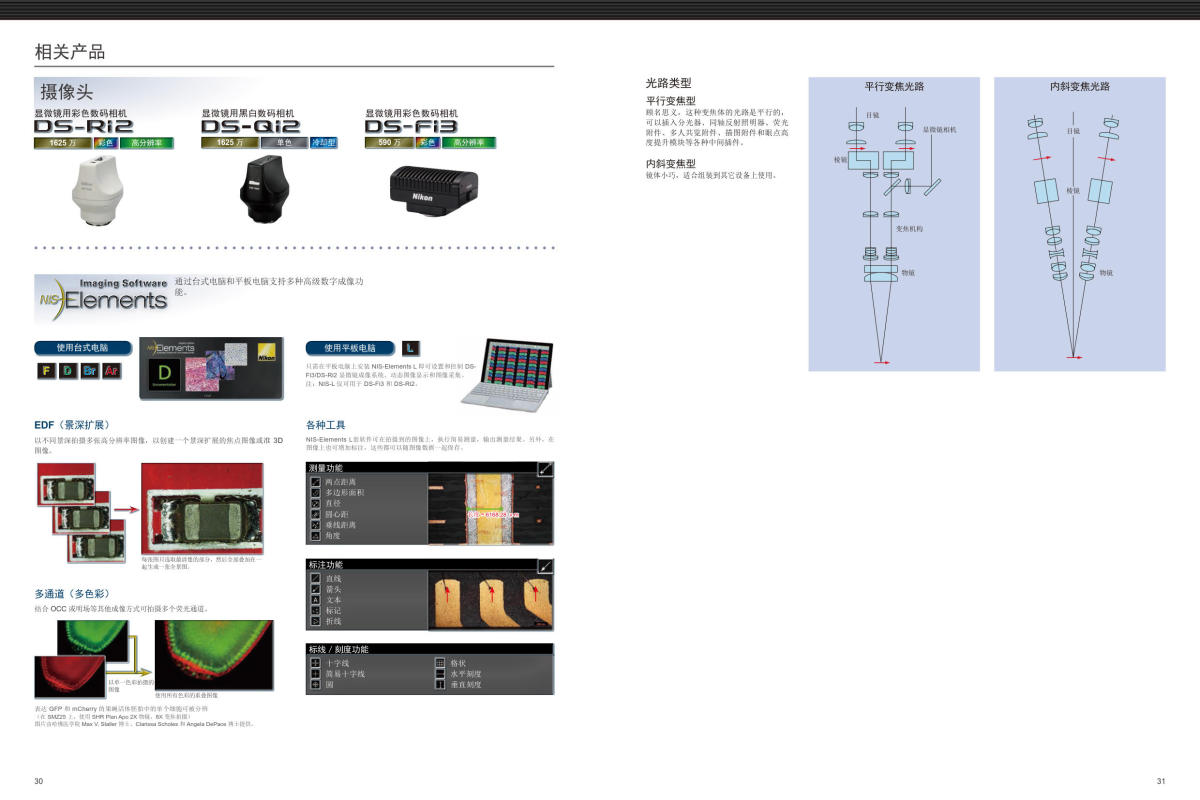The image size is (1200, 800).
Task: Click the 各种工具 heading
Action: [x=326, y=425]
